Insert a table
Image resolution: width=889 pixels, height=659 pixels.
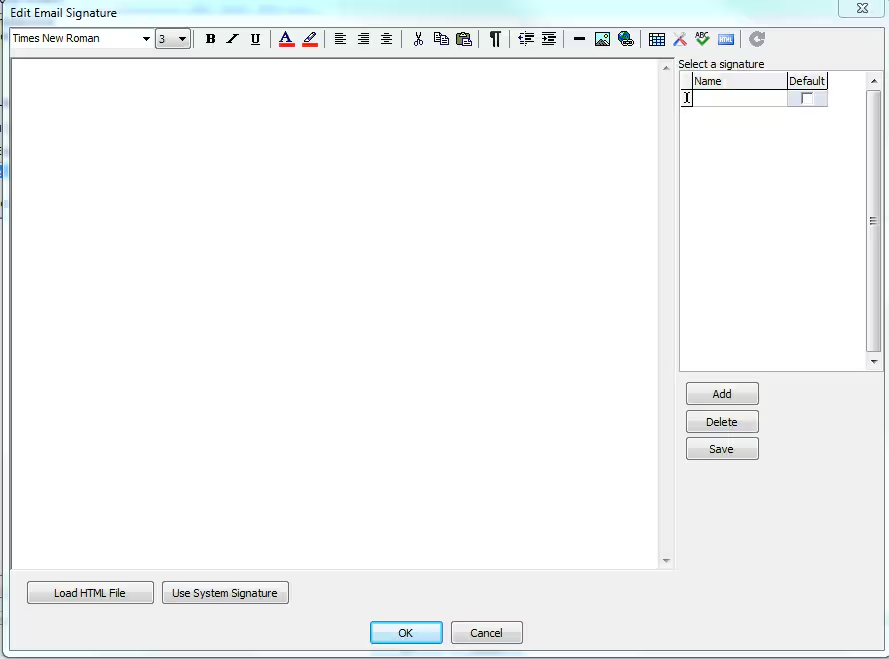coord(657,39)
